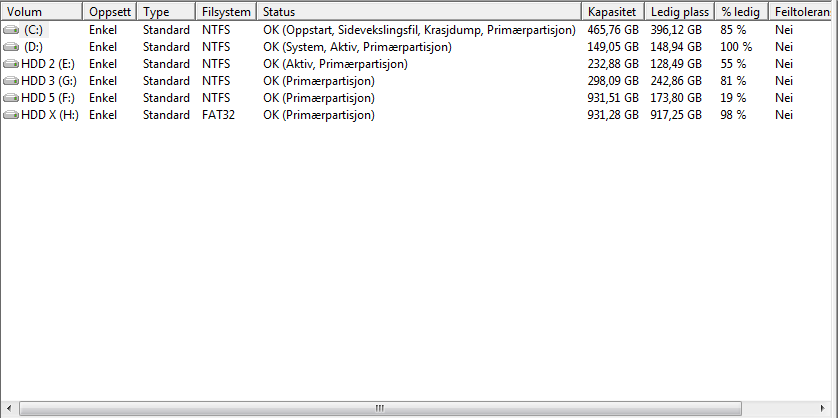Click free space value 396,12 GB
This screenshot has height=418, width=838.
[x=676, y=30]
